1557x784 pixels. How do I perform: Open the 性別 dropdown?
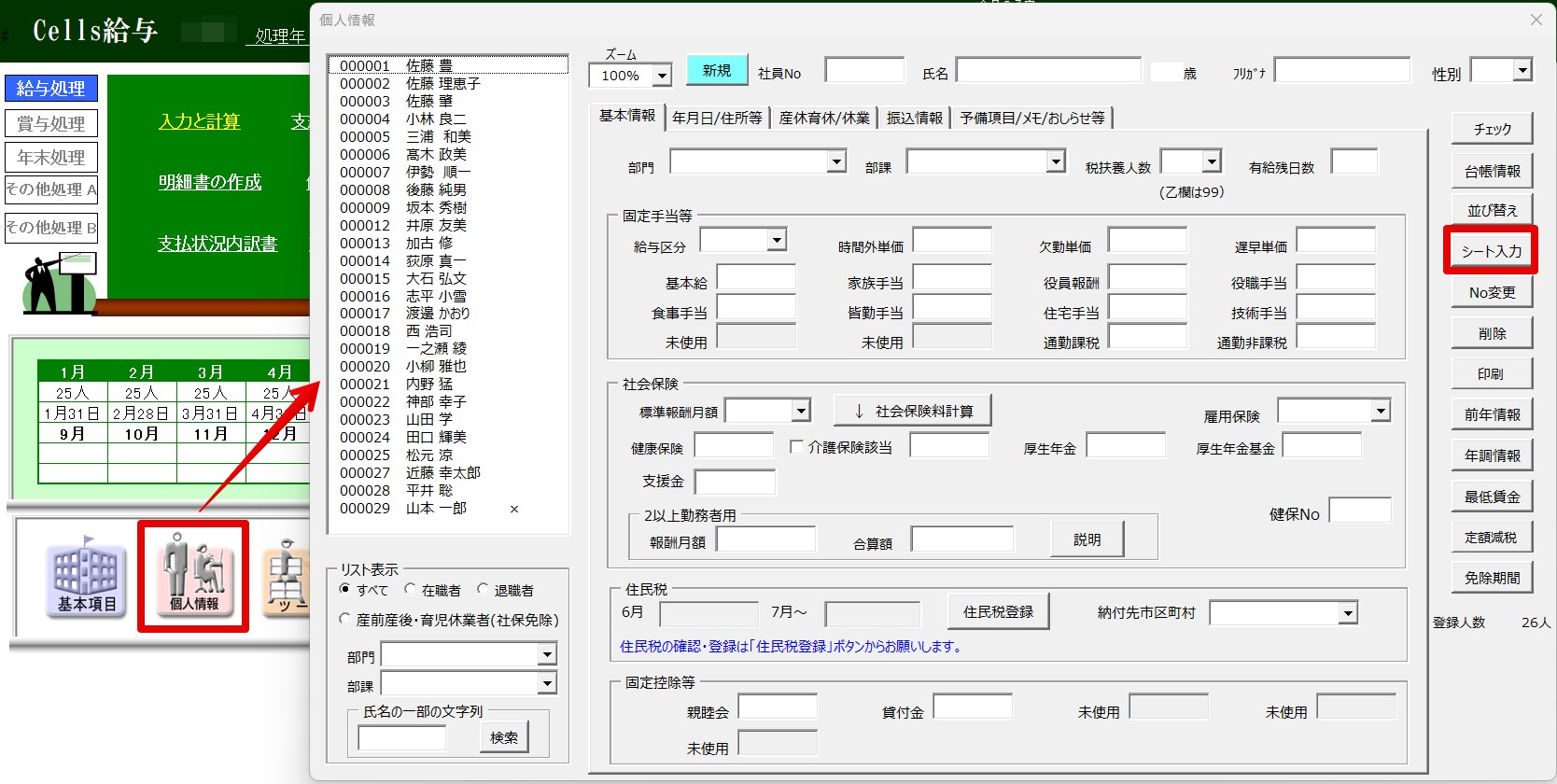pos(1523,69)
